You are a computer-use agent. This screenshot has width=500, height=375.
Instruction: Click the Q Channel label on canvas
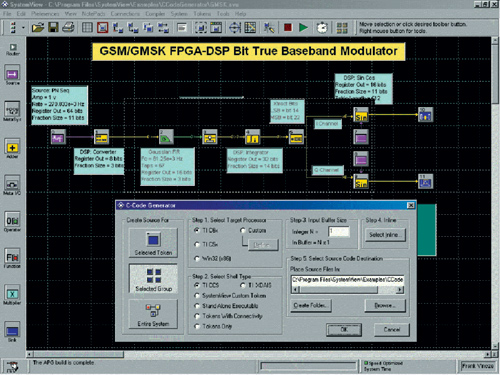click(328, 170)
